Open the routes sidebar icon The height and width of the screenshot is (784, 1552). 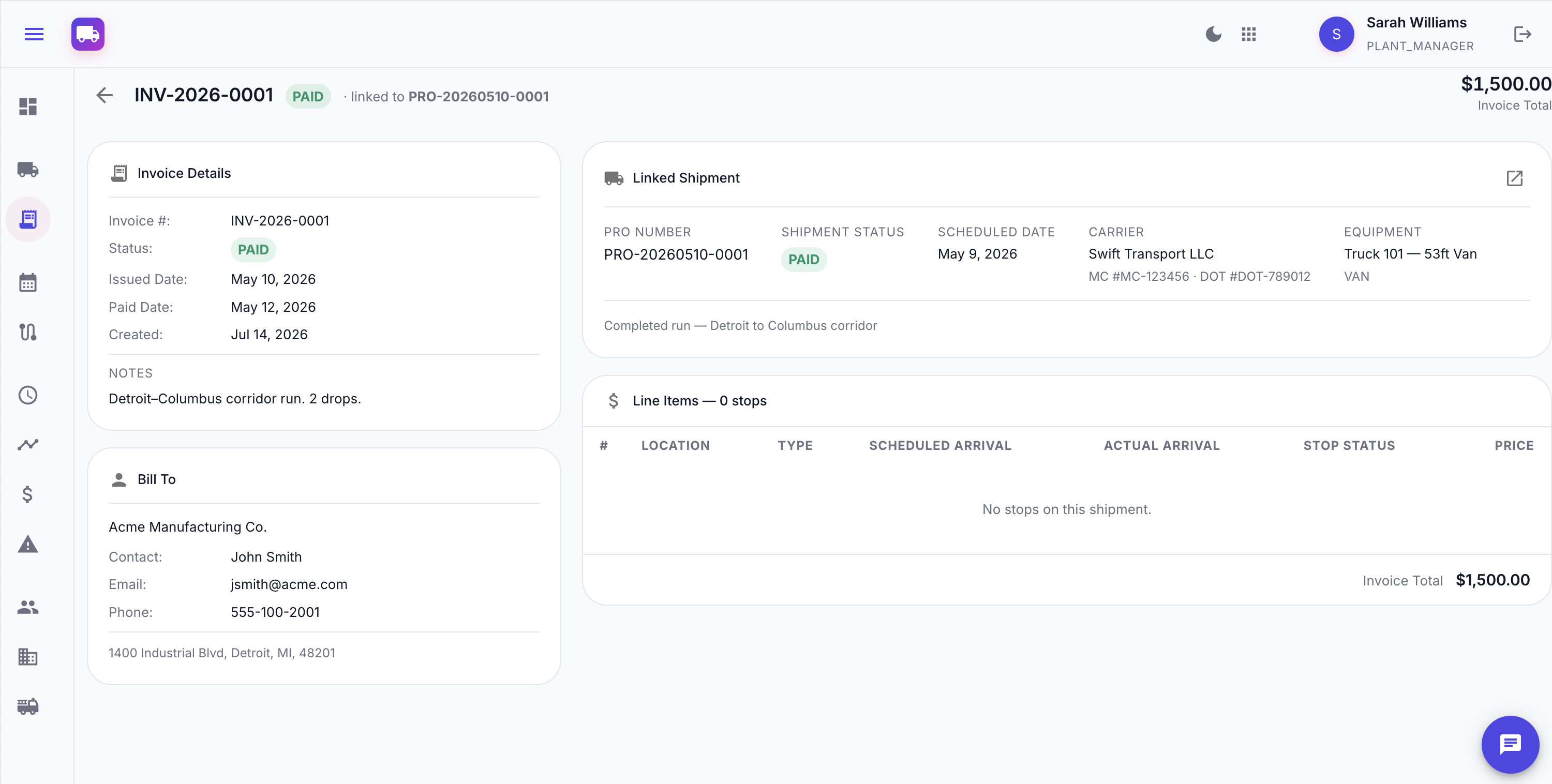click(28, 333)
